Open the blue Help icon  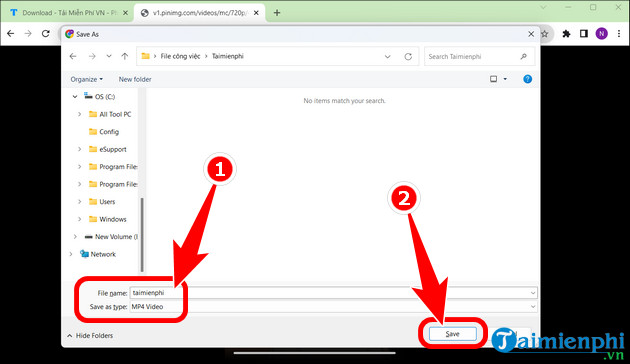coord(528,79)
